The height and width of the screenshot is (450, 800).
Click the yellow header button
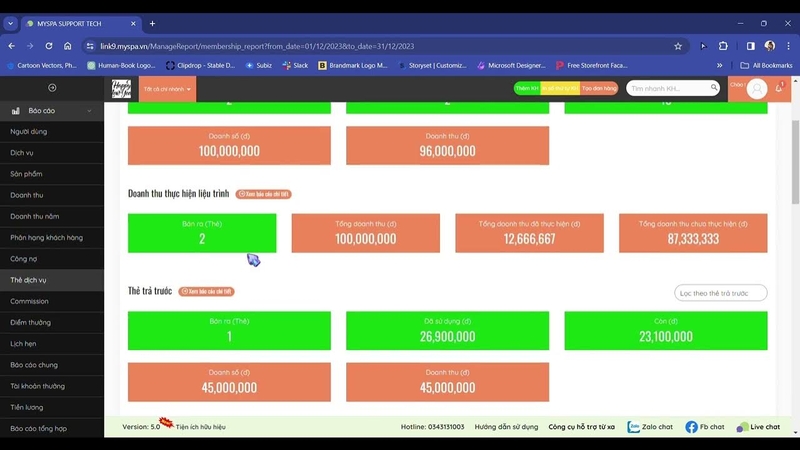click(560, 88)
